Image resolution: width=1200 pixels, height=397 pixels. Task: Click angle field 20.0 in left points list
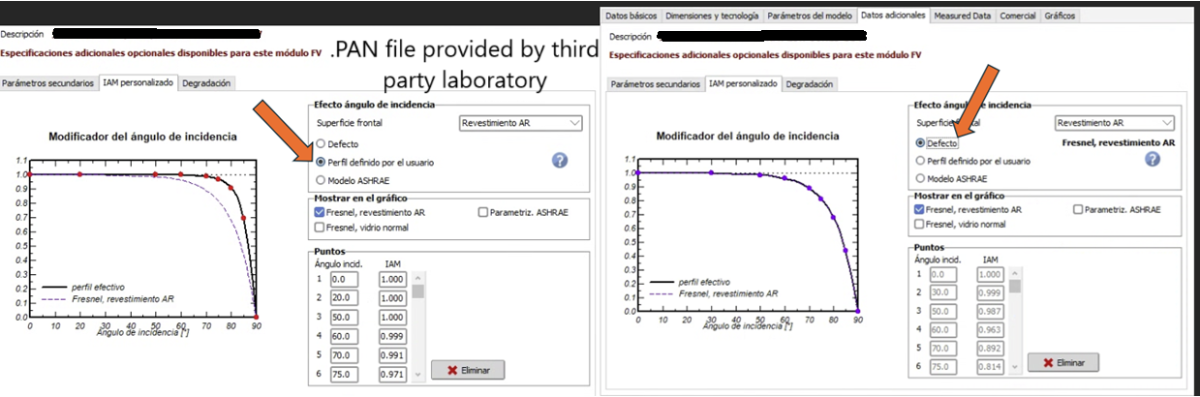click(x=343, y=297)
